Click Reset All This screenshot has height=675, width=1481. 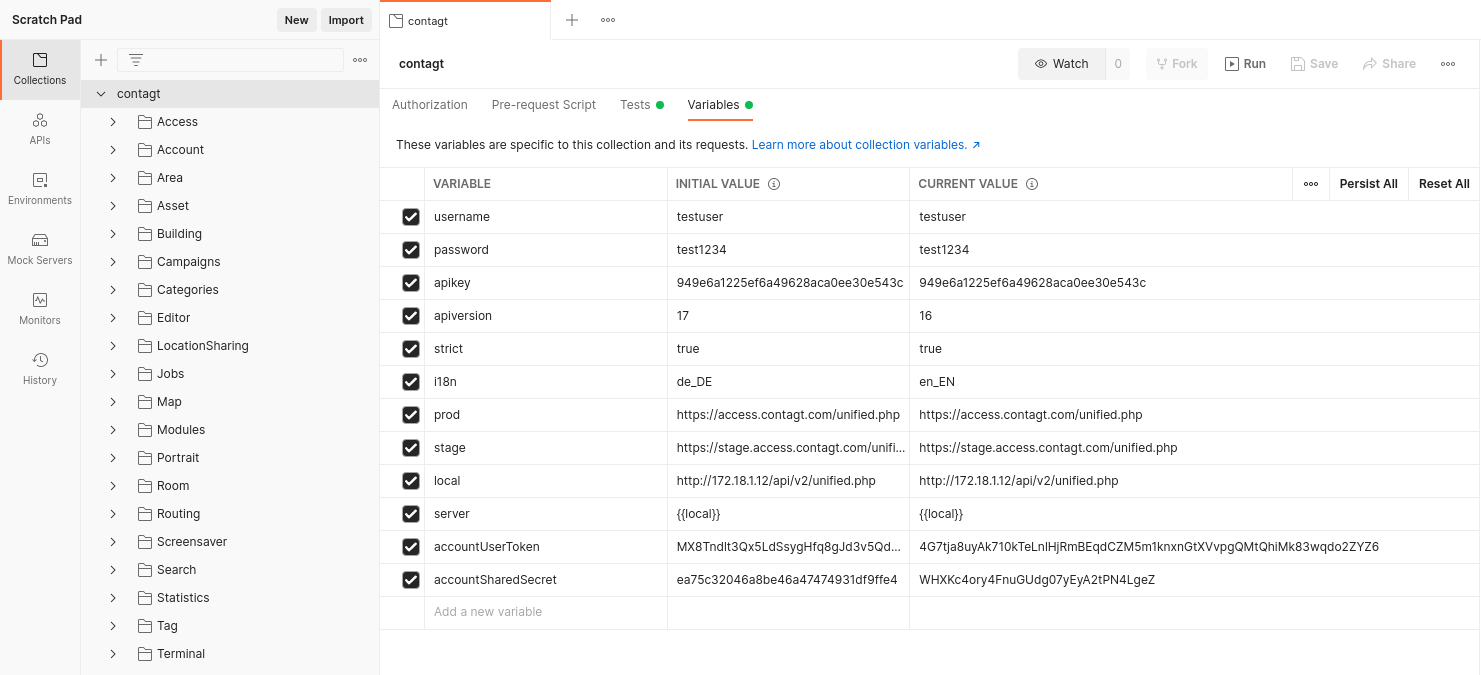pyautogui.click(x=1444, y=184)
